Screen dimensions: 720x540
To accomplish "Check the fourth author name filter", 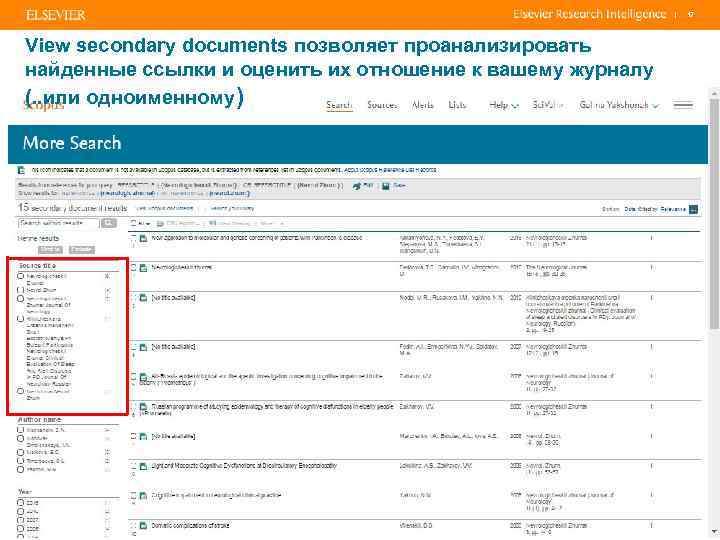I will point(21,461).
